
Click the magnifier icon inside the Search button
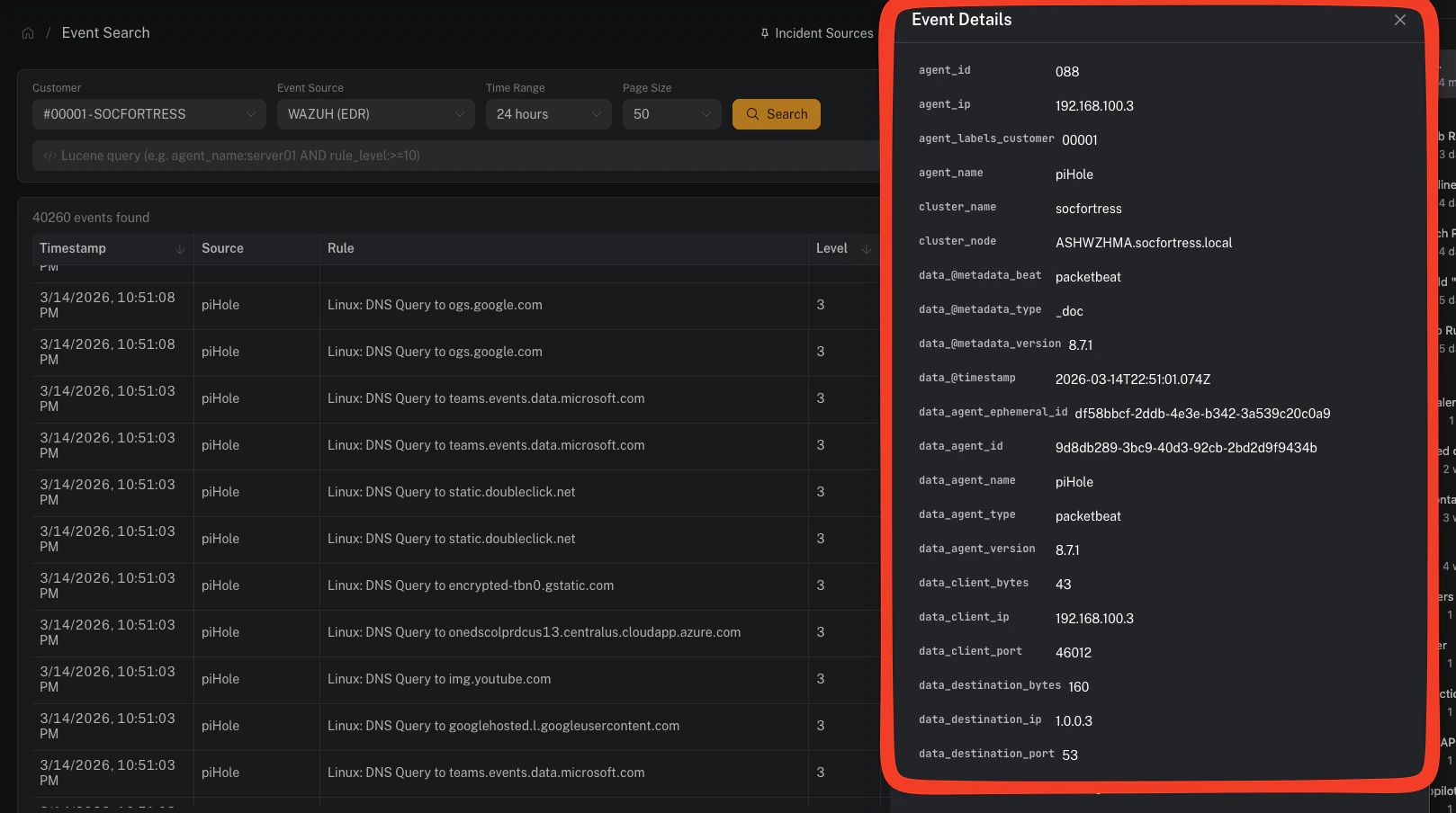tap(752, 114)
